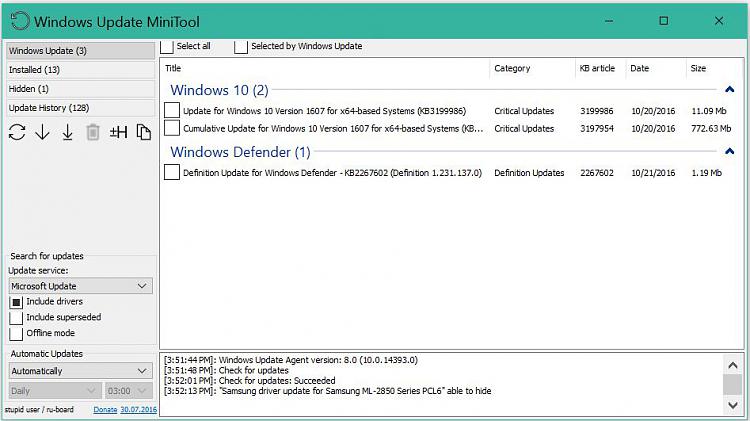Click the log panel scrollbar thumb

pyautogui.click(x=732, y=385)
